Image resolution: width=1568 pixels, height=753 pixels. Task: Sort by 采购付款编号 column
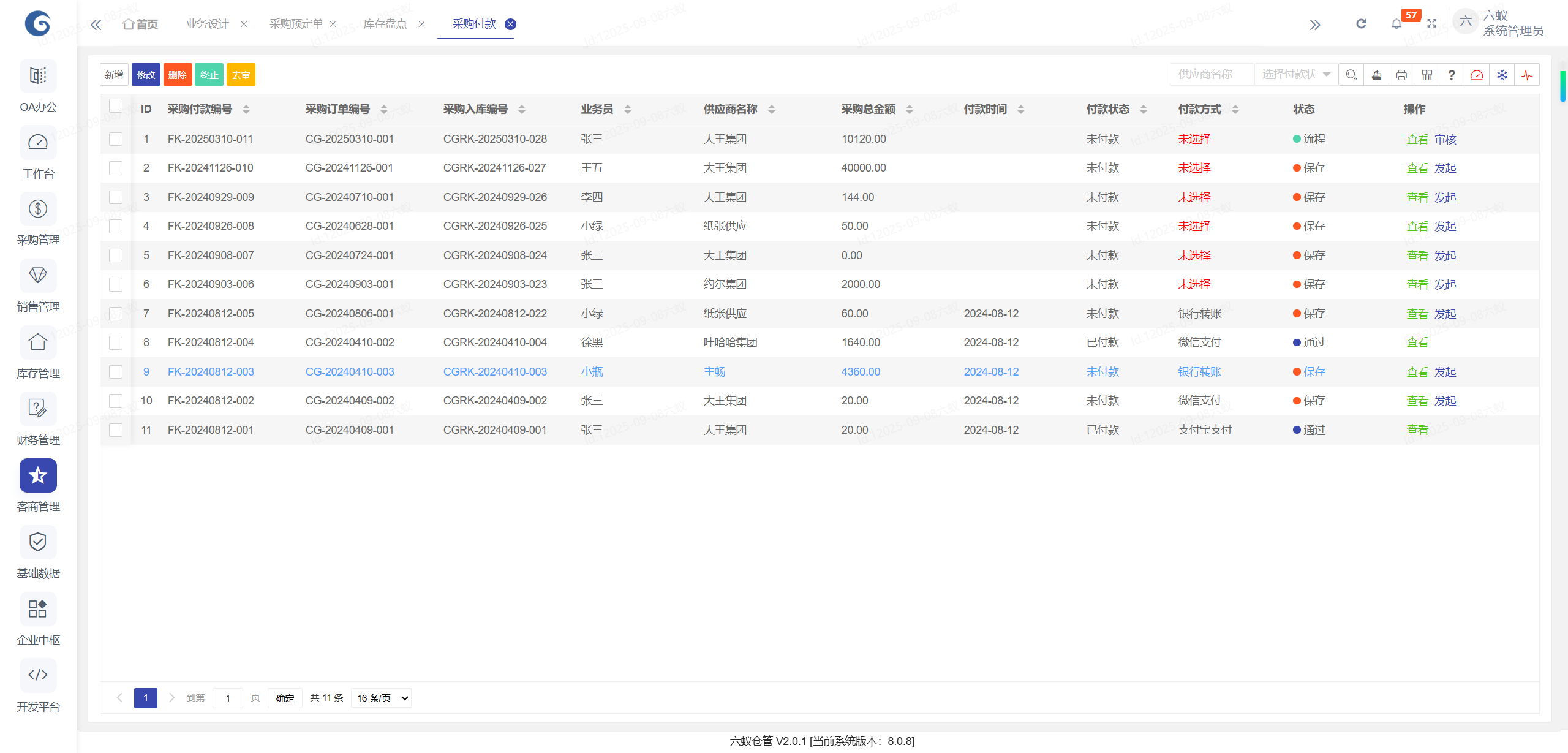coord(246,109)
